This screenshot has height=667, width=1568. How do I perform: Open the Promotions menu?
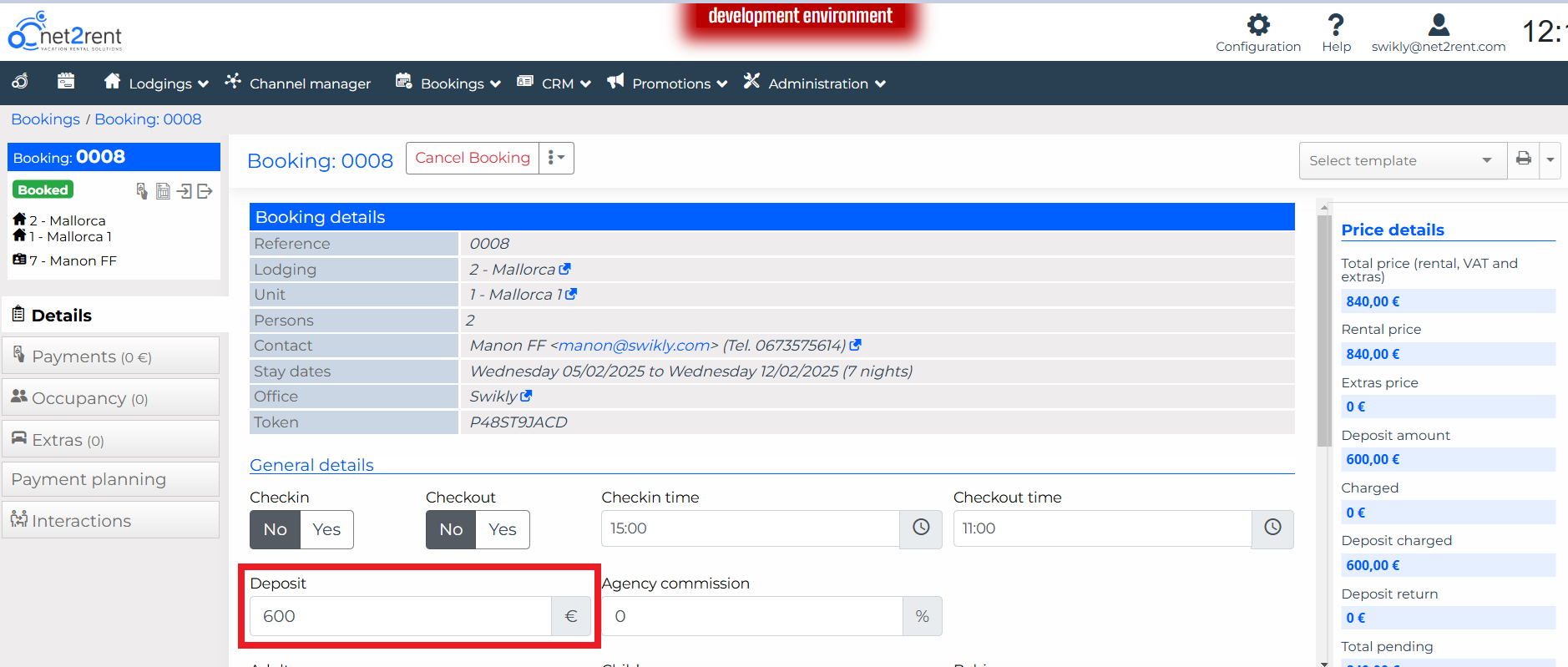click(x=668, y=83)
